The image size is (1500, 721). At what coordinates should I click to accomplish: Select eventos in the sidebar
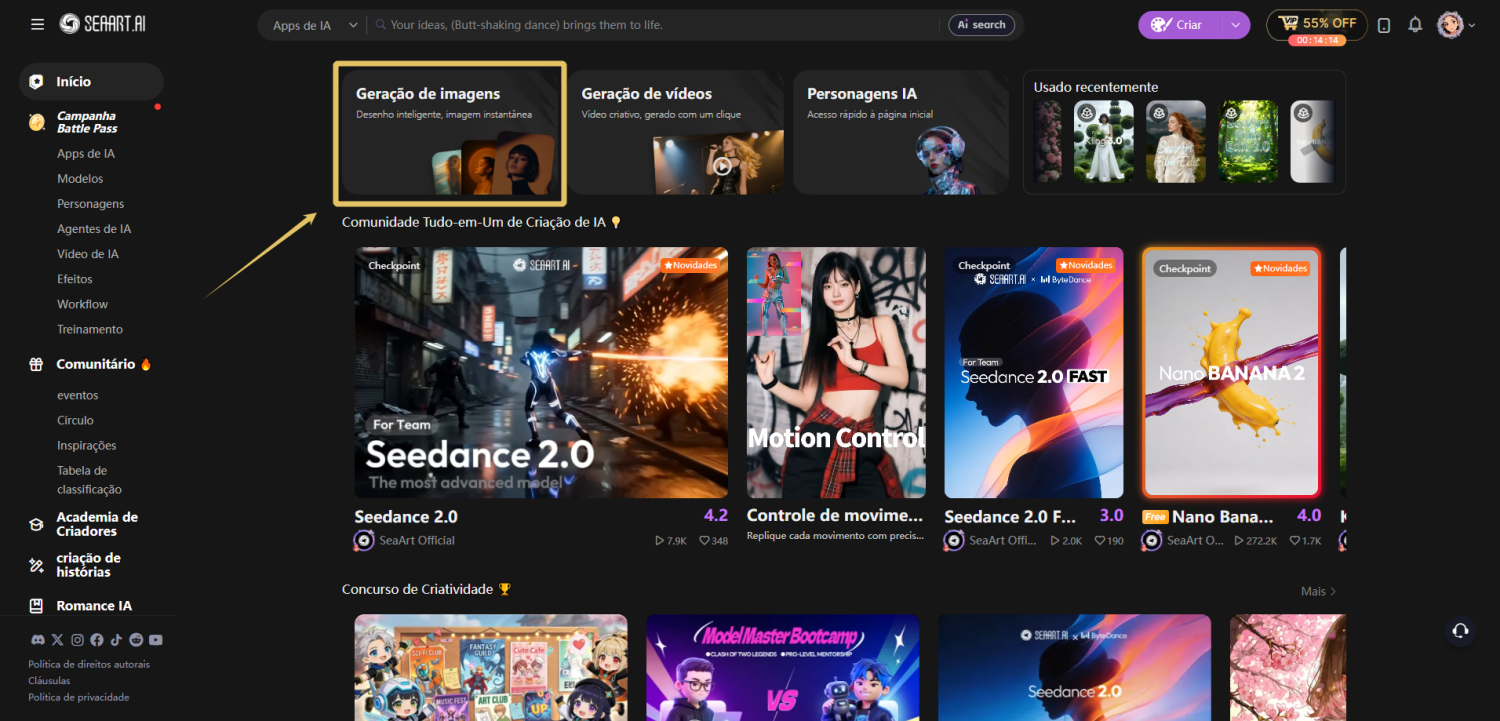pyautogui.click(x=78, y=395)
